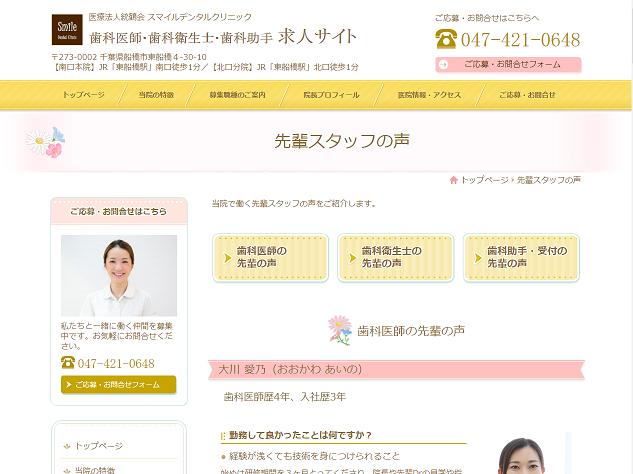Open トップページ in the navigation bar
Screen dimensions: 633x474
pos(83,95)
